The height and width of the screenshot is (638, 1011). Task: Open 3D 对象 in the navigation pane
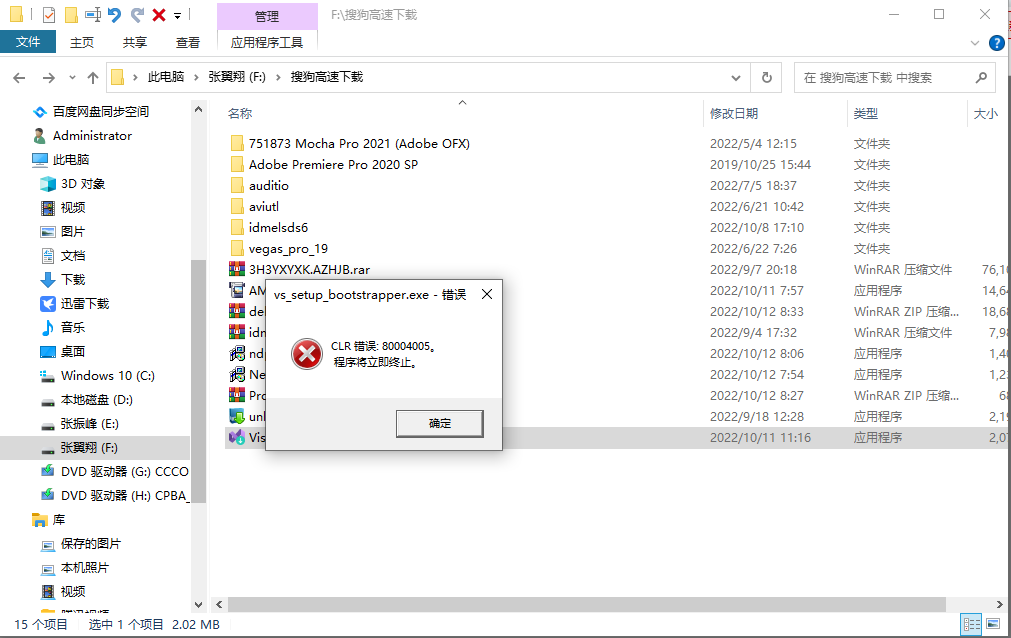(x=83, y=183)
